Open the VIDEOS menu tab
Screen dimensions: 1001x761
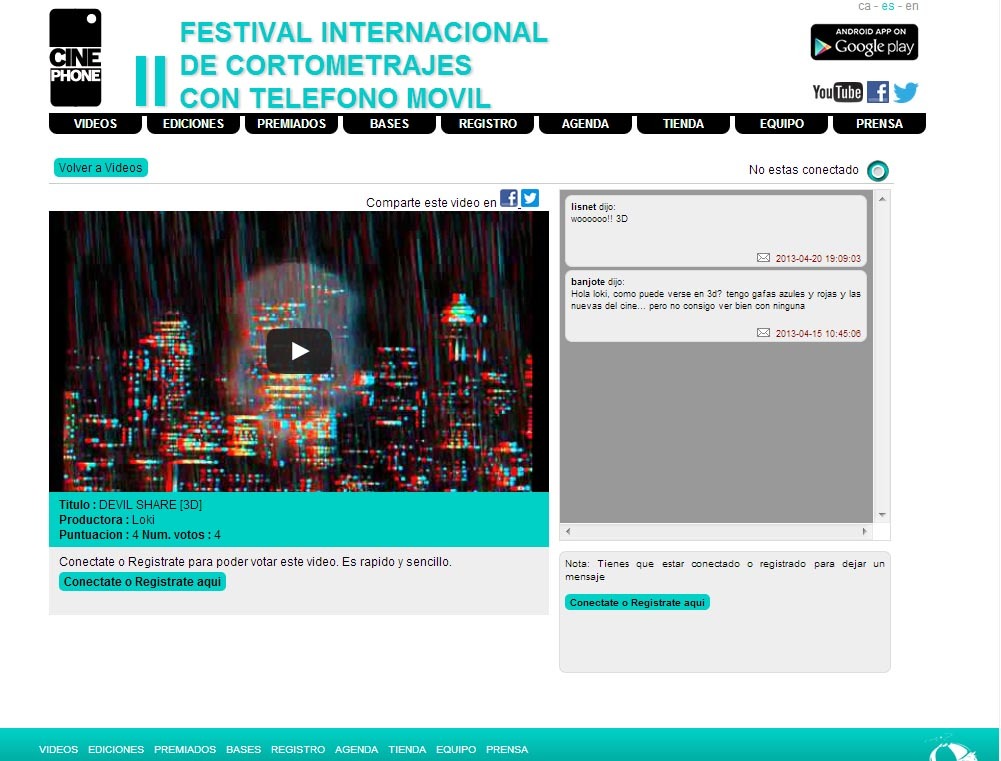pos(96,124)
